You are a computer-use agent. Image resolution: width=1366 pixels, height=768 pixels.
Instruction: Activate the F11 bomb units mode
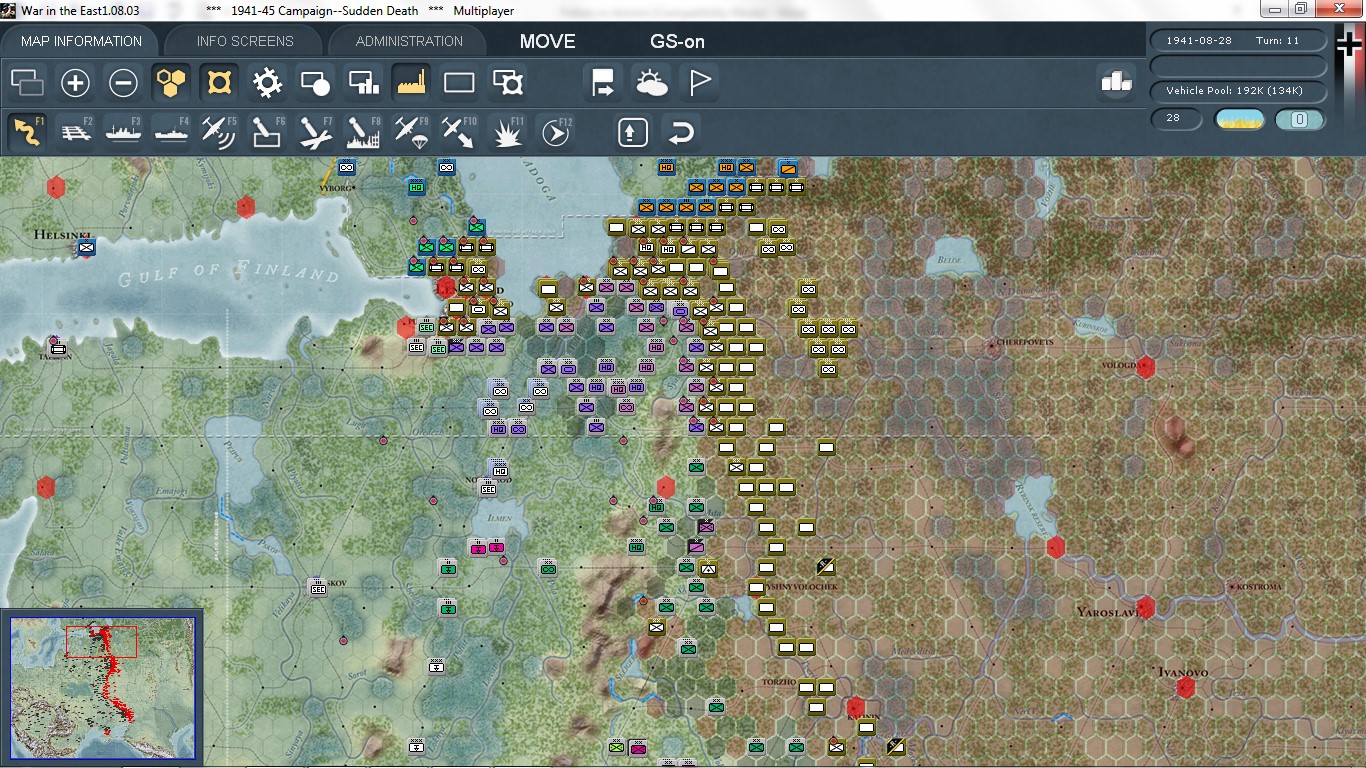507,131
